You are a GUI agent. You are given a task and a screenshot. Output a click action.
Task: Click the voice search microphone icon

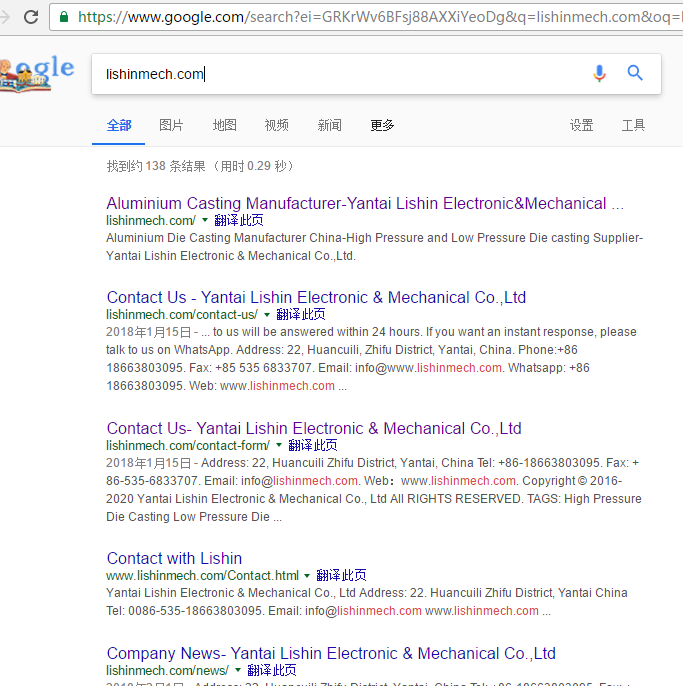point(599,73)
